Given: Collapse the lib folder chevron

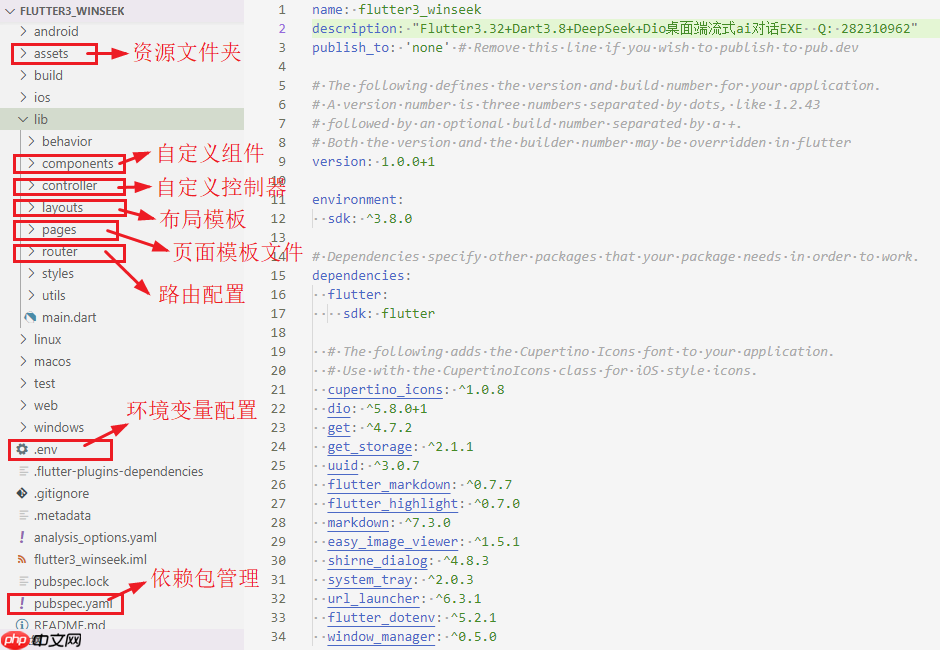Looking at the screenshot, I should (23, 119).
